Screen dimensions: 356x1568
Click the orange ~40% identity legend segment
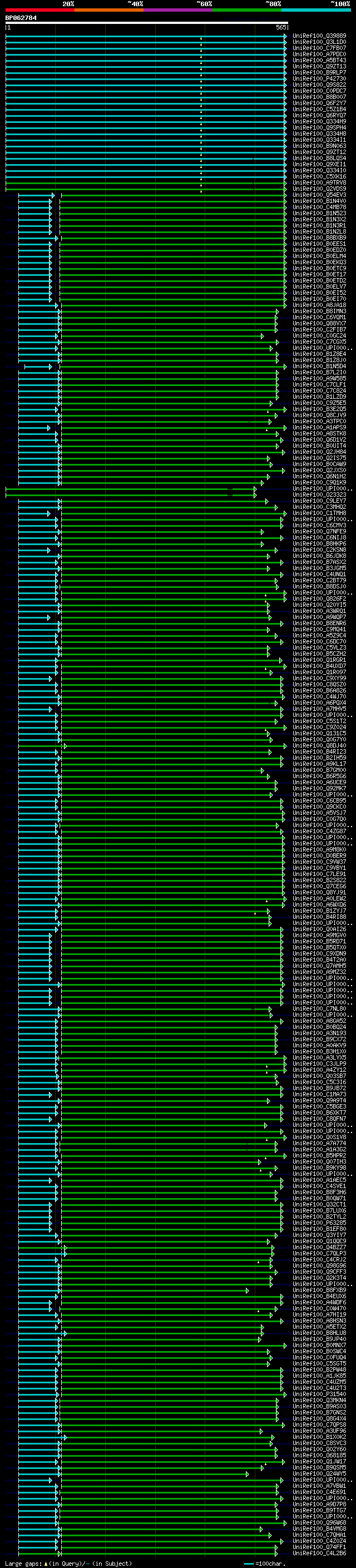coord(109,10)
